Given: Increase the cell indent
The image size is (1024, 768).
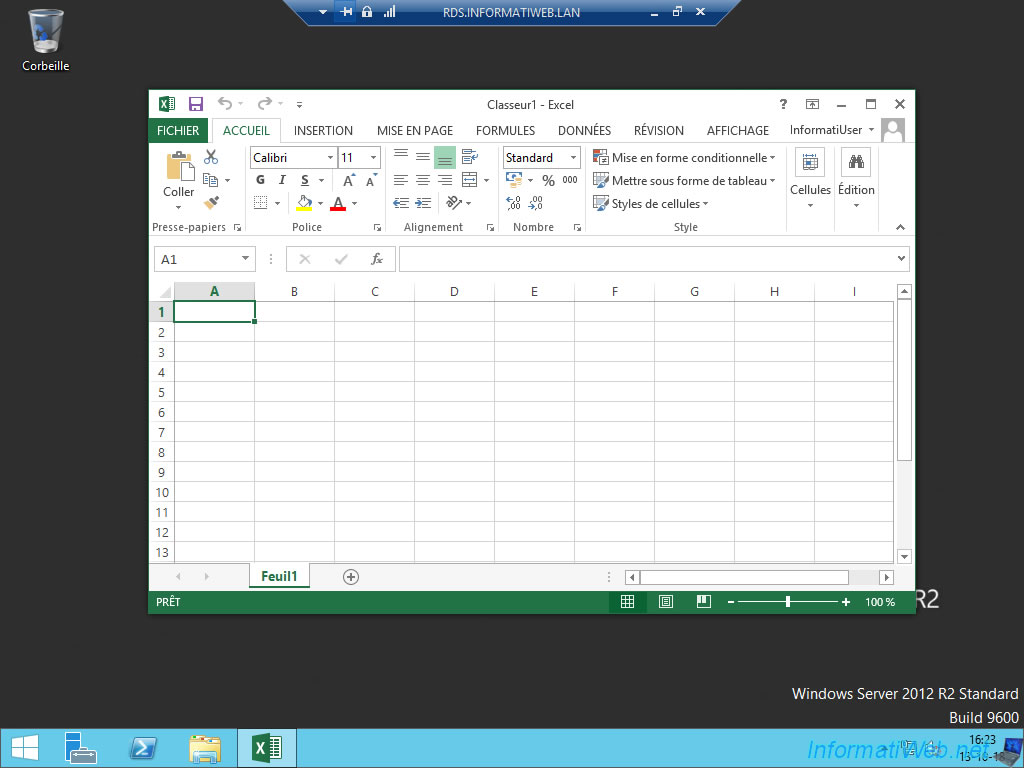Looking at the screenshot, I should 423,203.
